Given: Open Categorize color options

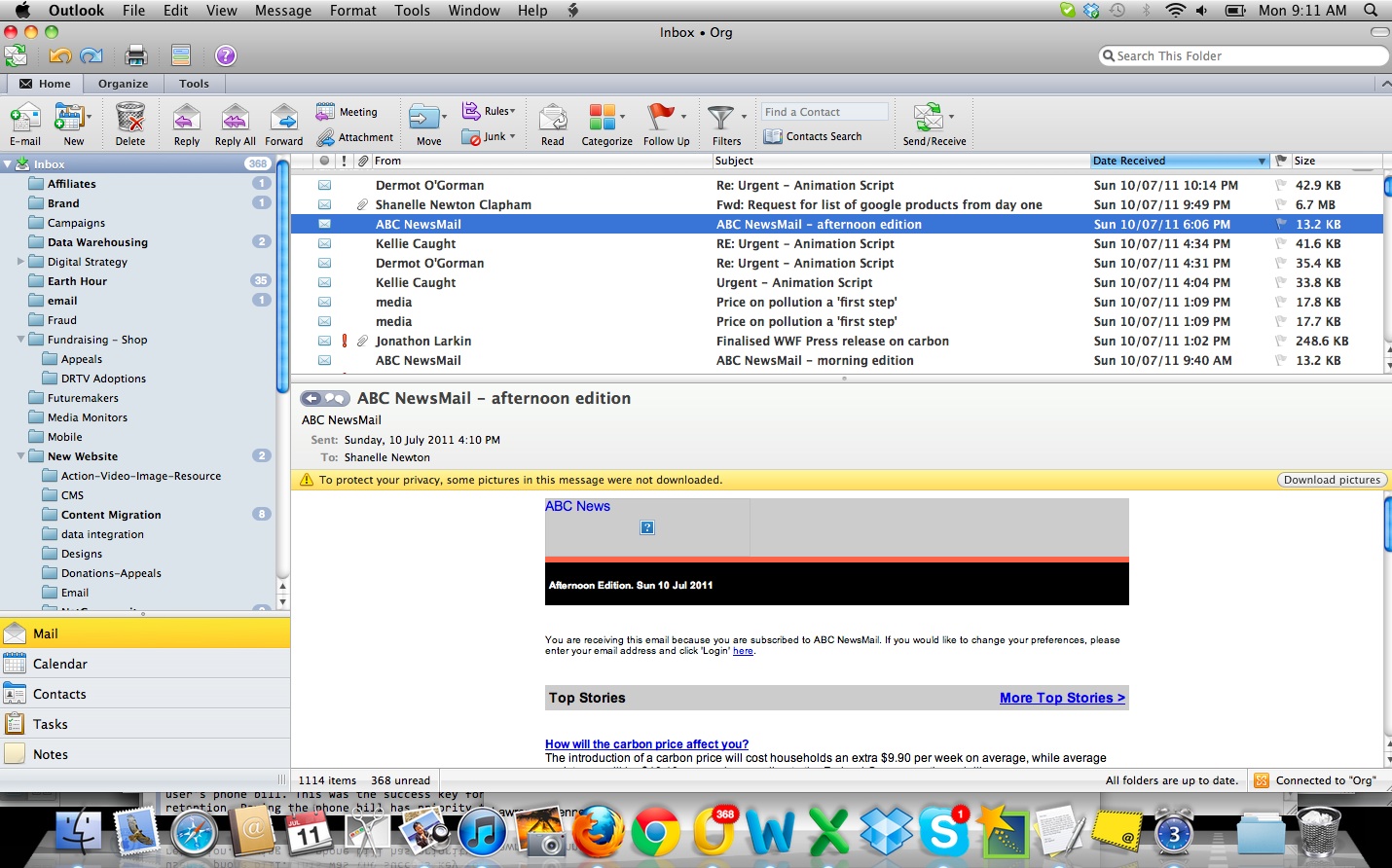Looking at the screenshot, I should [607, 125].
